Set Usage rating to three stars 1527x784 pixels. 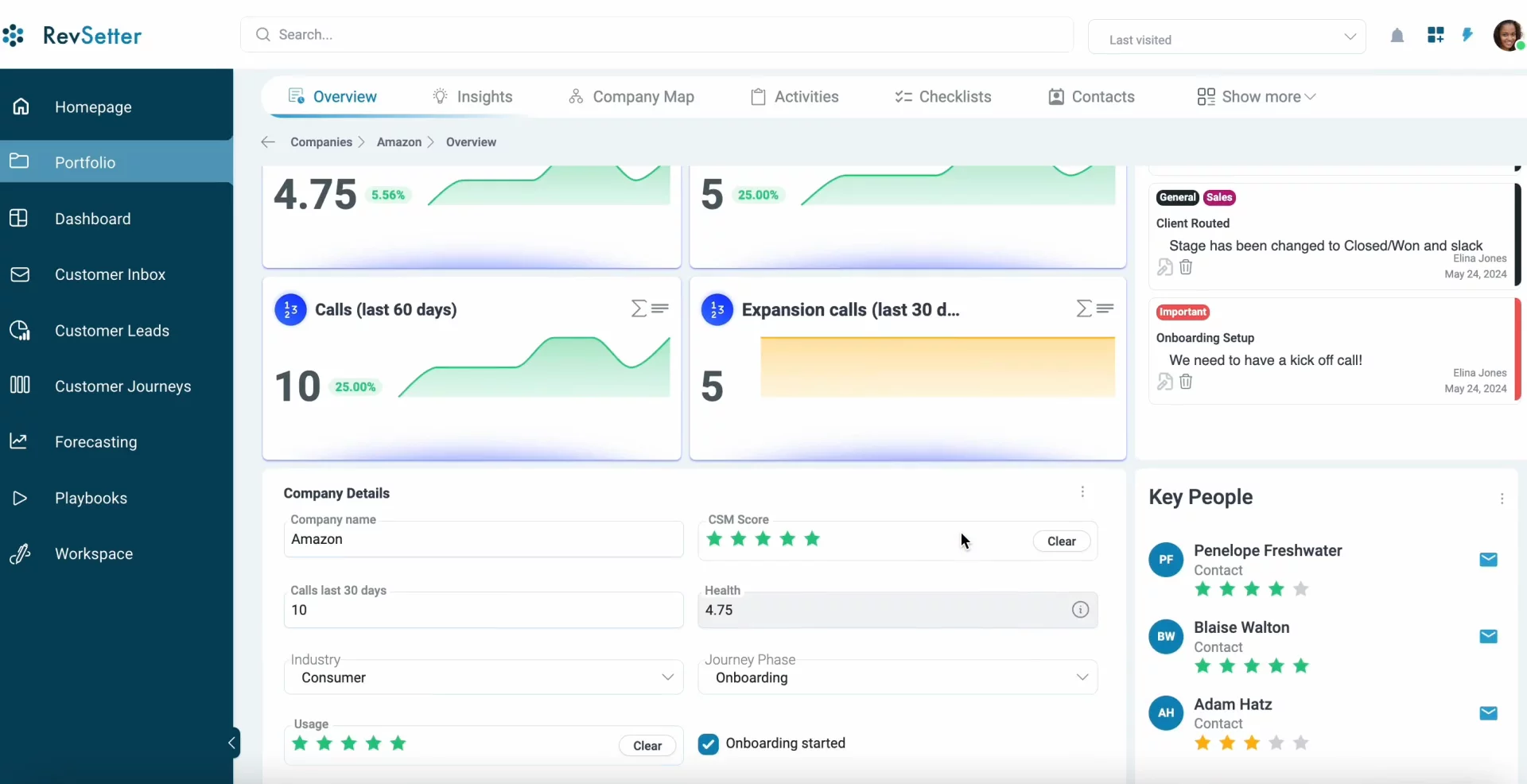point(349,743)
